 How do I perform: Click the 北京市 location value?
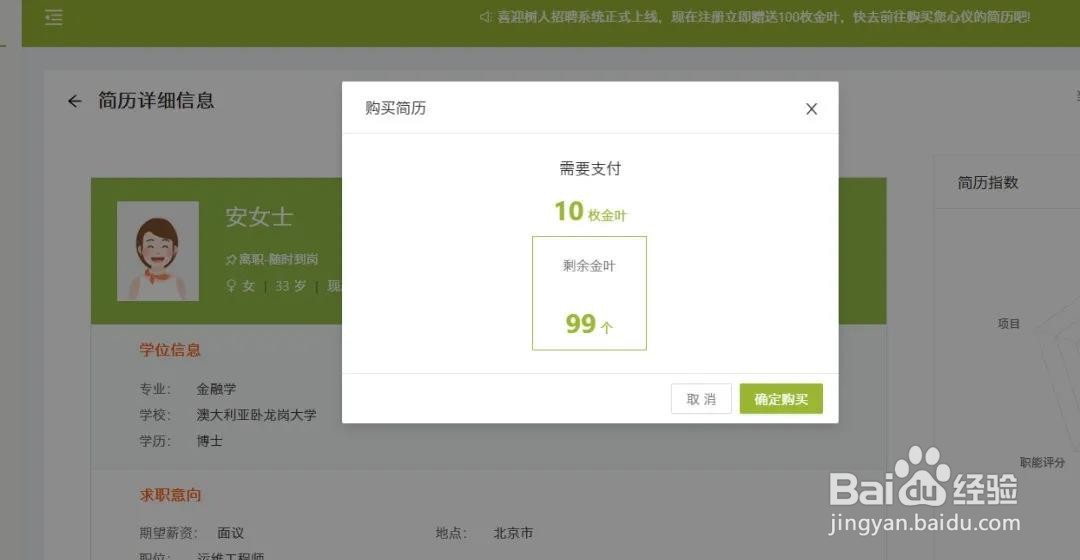point(513,533)
